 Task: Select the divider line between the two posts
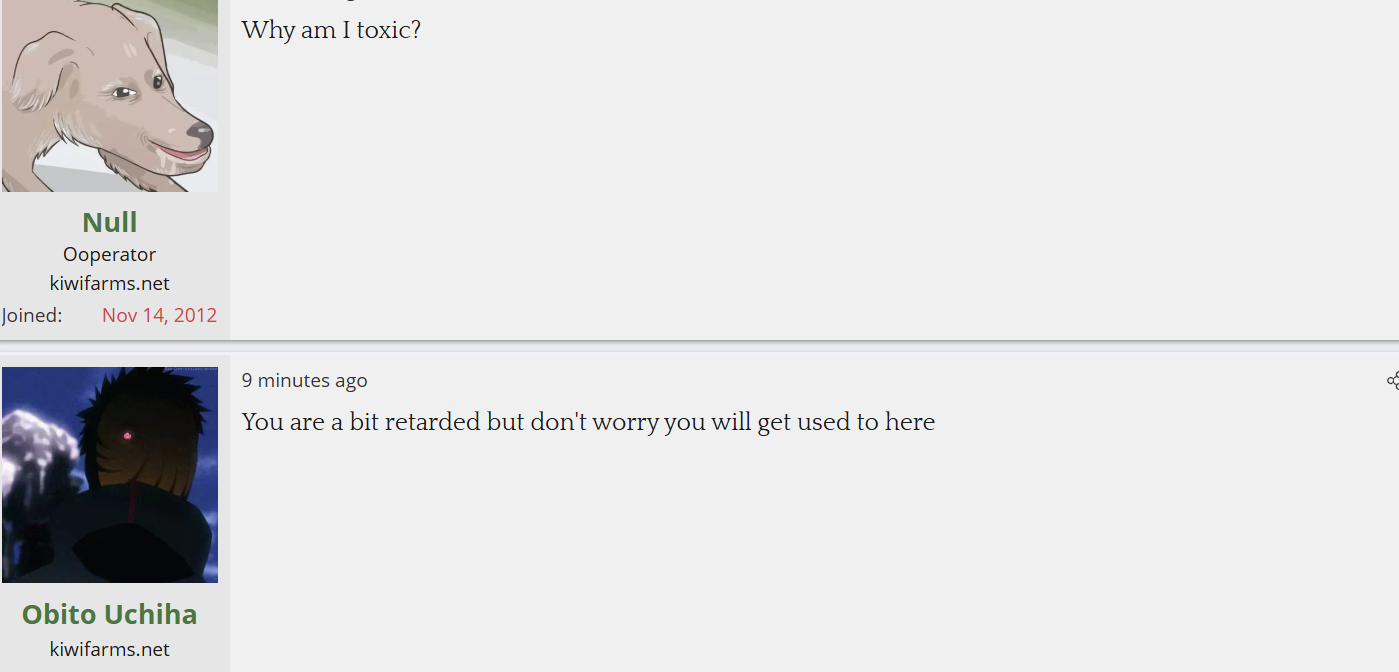tap(699, 345)
